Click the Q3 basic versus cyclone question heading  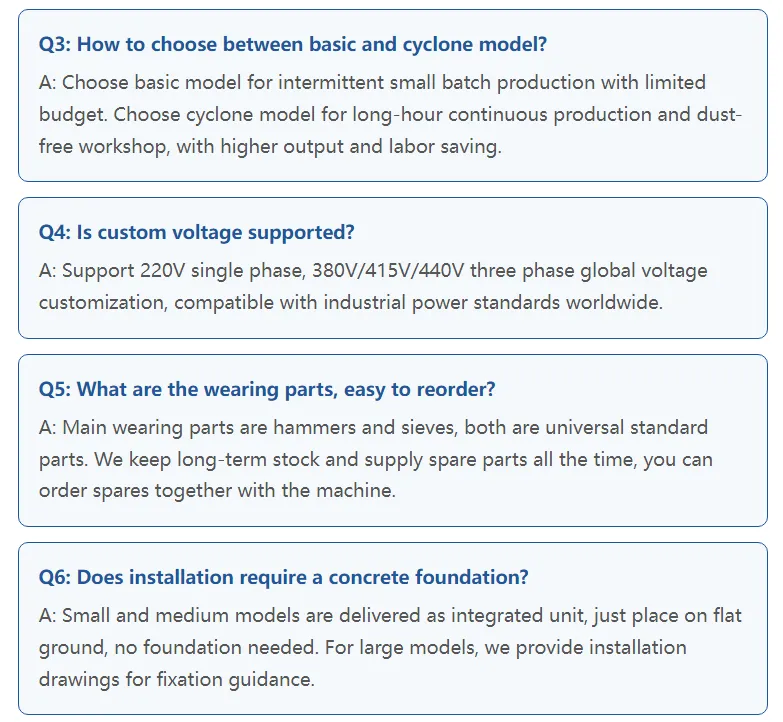pyautogui.click(x=293, y=44)
